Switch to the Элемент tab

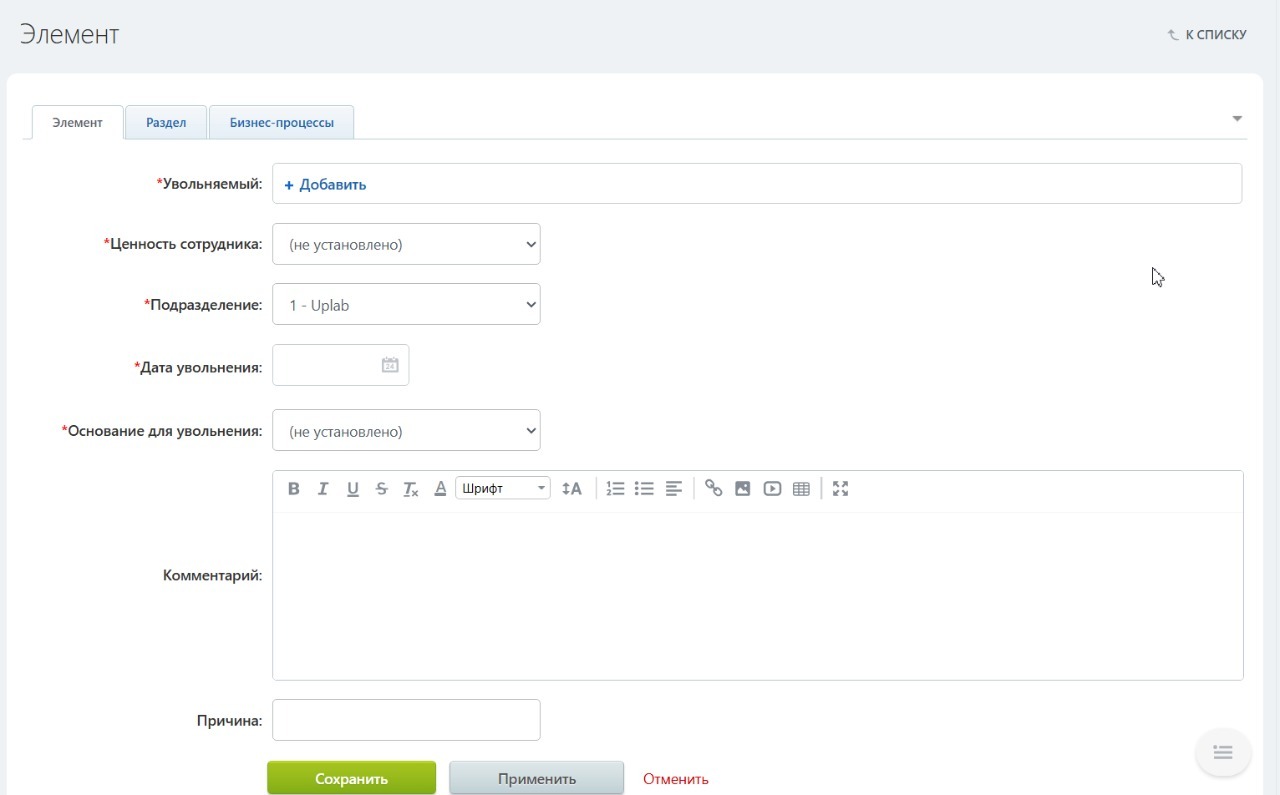77,123
